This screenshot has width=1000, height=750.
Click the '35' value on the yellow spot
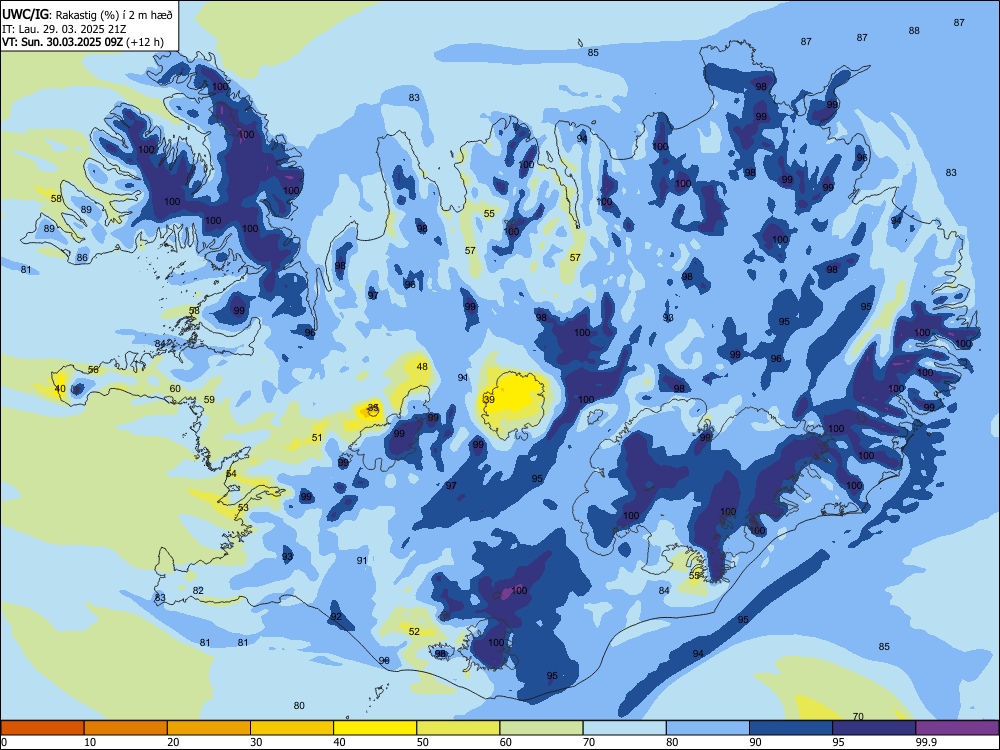pos(373,407)
